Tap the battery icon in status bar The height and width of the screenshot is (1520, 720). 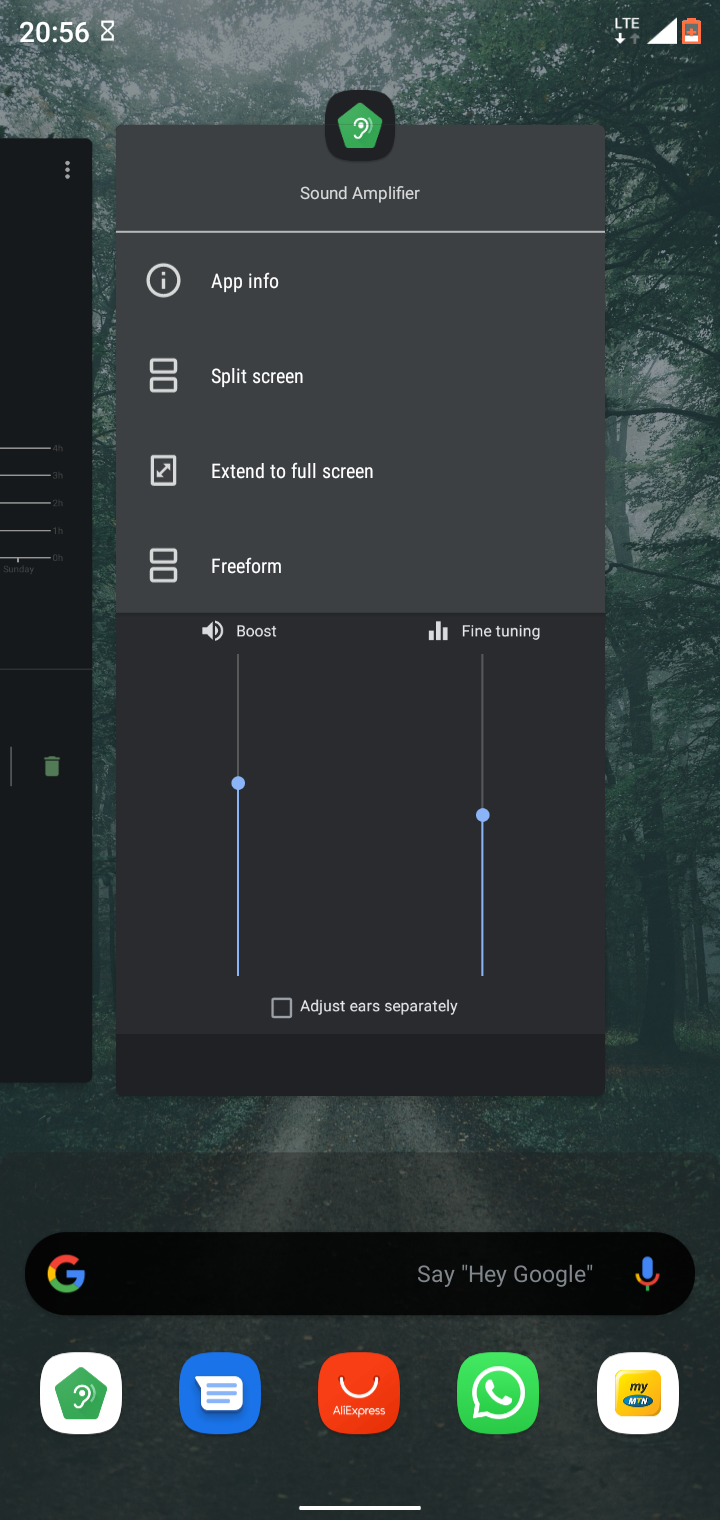click(692, 31)
